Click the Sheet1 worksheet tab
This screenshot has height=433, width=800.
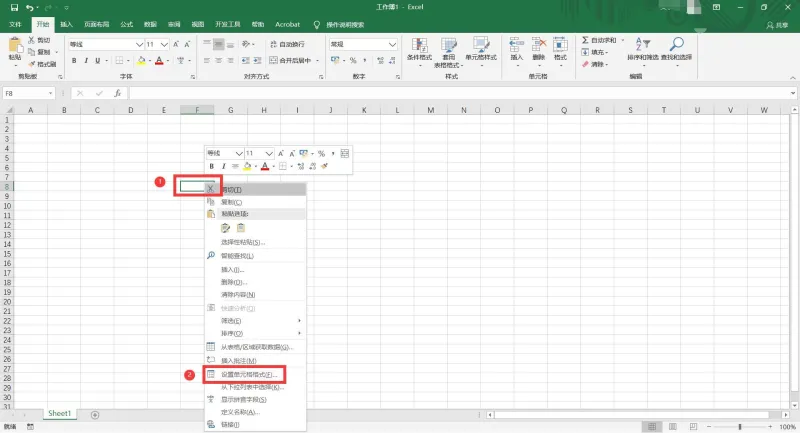coord(59,414)
